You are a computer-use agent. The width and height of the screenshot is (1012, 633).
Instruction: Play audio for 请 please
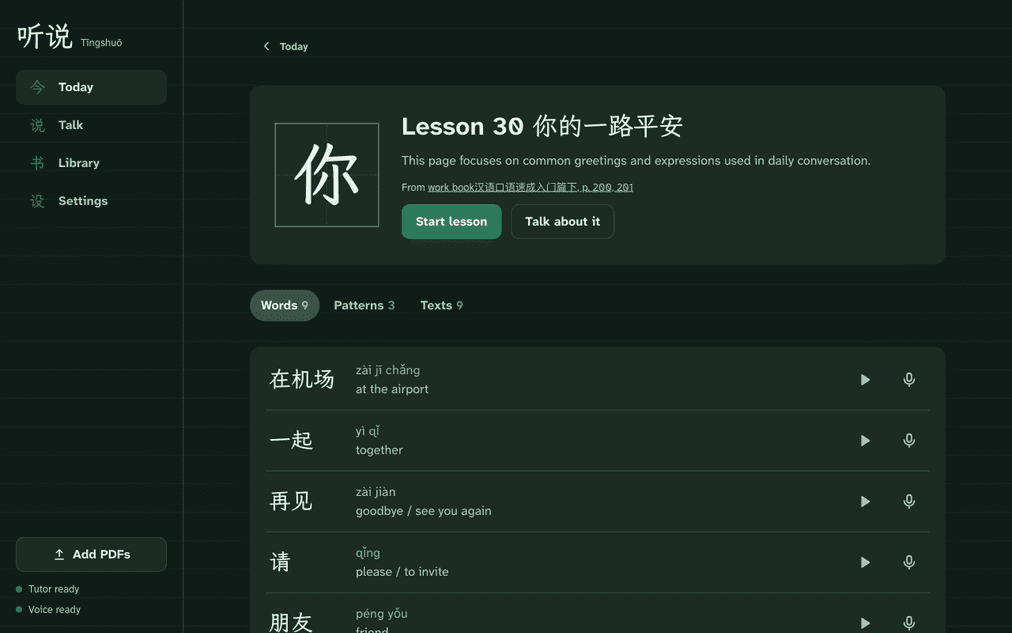865,562
